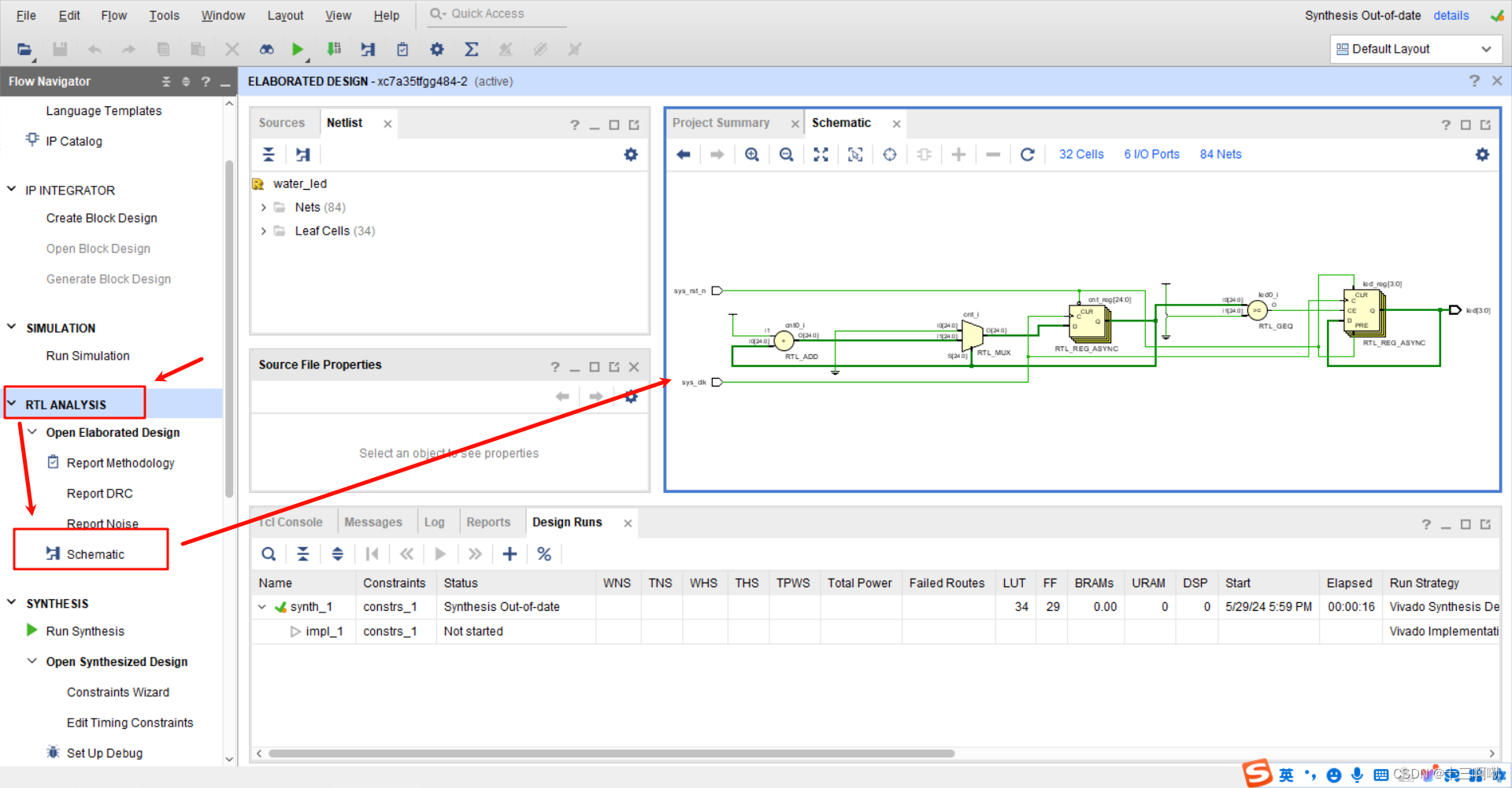This screenshot has width=1512, height=788.
Task: Select the water_led netlist root
Action: pos(299,183)
